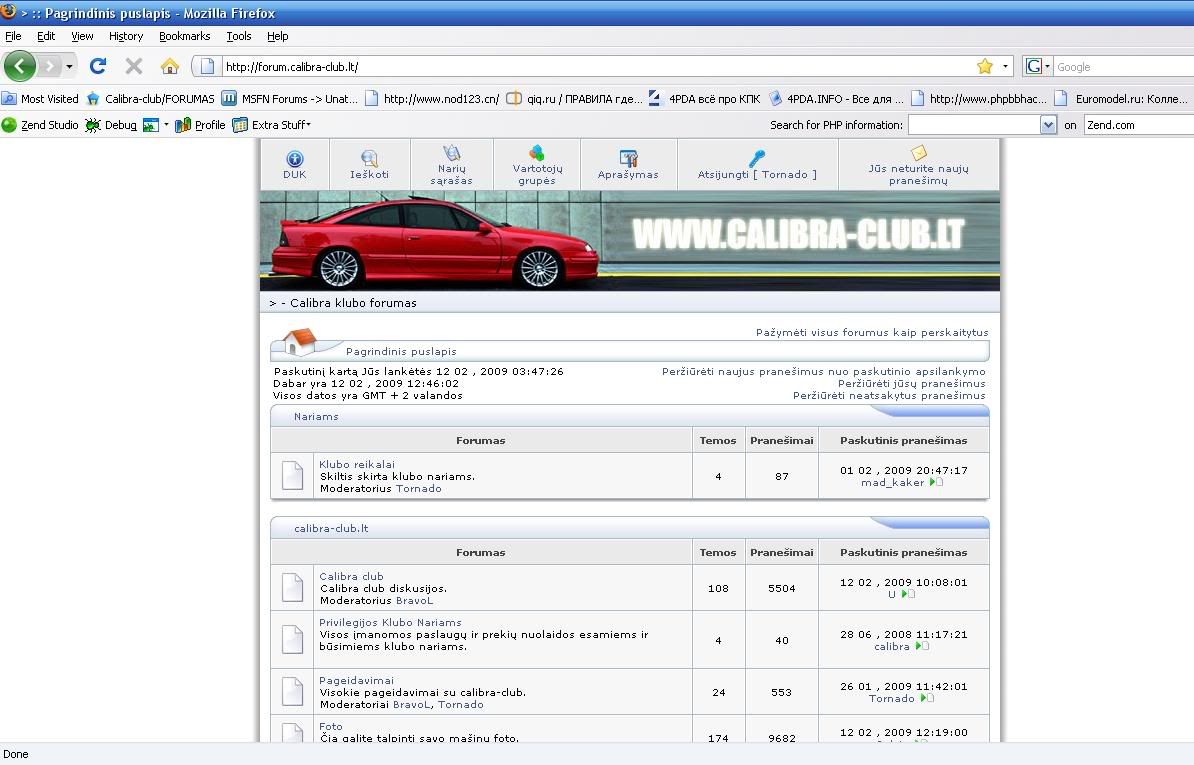
Task: Open the Narių sąrašas members list icon
Action: [x=451, y=153]
